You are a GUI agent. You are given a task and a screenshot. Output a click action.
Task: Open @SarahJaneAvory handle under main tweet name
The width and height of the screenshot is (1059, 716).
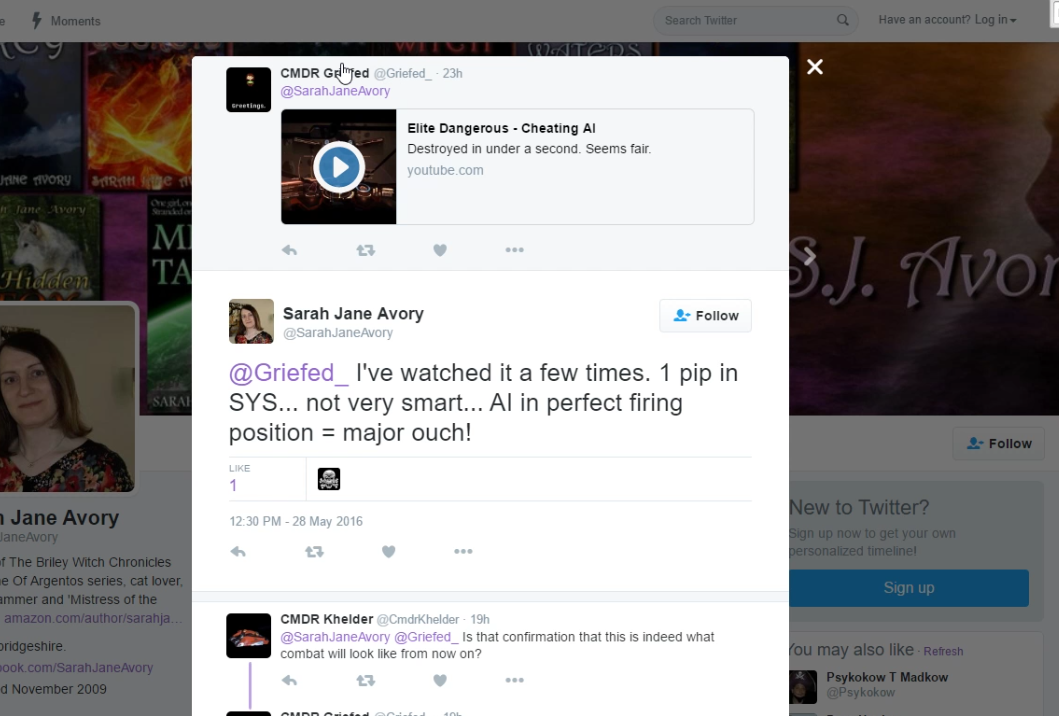tap(338, 333)
